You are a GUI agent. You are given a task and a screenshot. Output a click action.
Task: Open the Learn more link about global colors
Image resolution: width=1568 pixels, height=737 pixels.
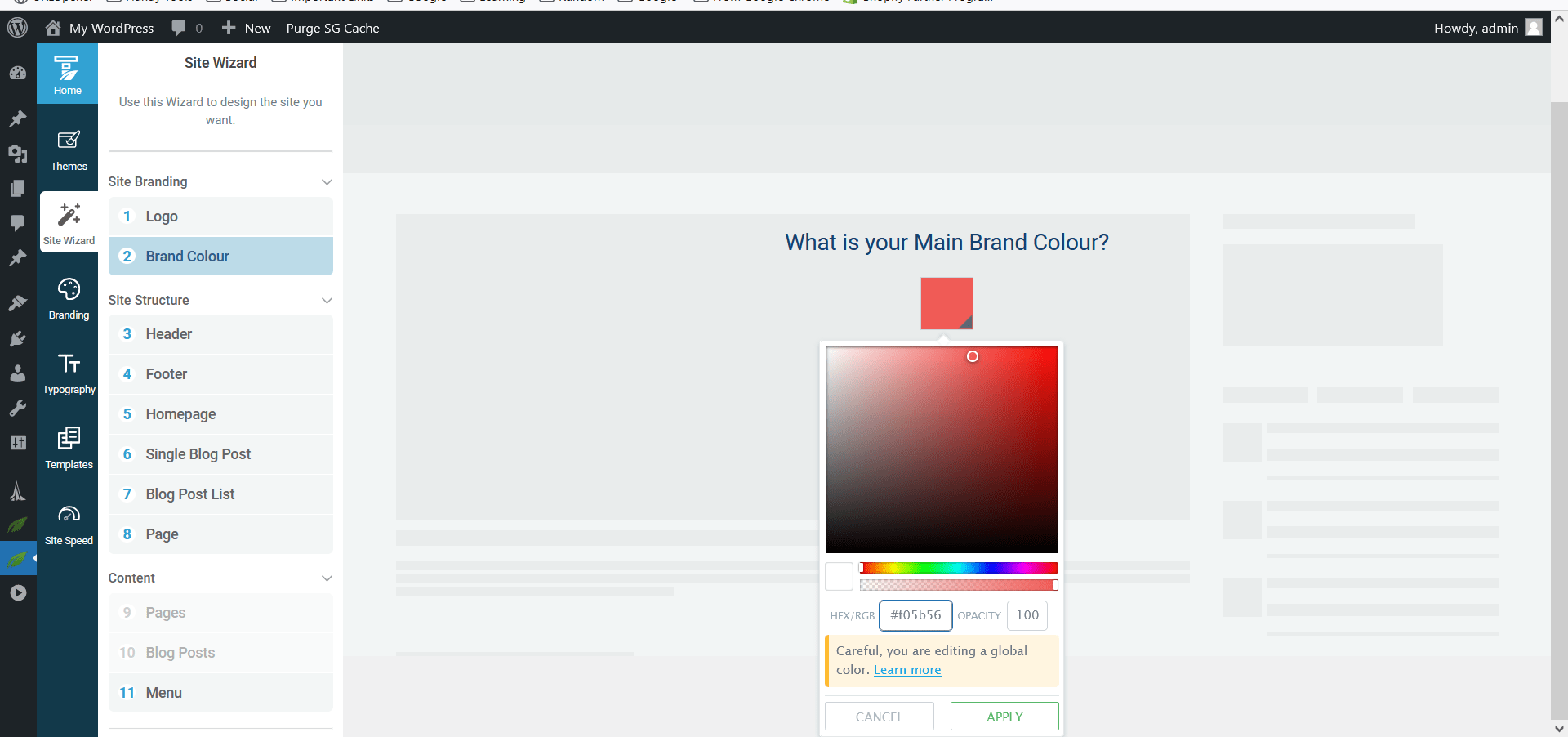(906, 670)
